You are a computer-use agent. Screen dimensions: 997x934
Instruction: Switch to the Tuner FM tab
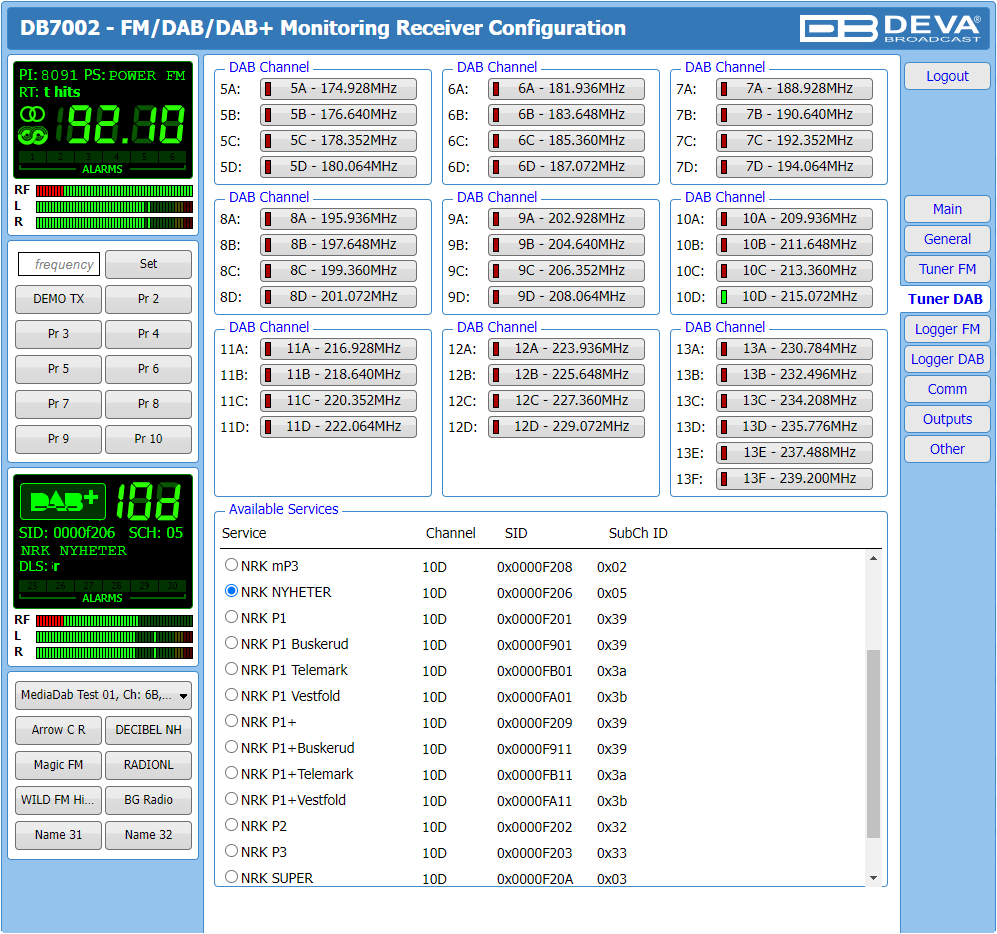coord(947,269)
